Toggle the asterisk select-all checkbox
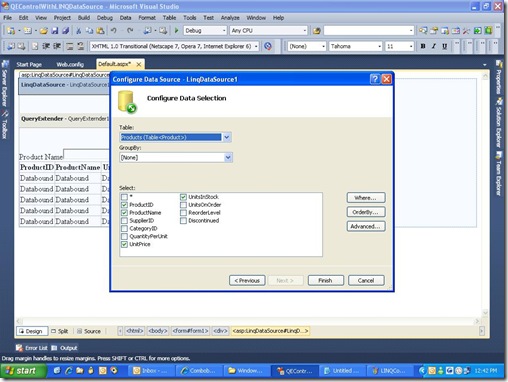 pyautogui.click(x=124, y=197)
